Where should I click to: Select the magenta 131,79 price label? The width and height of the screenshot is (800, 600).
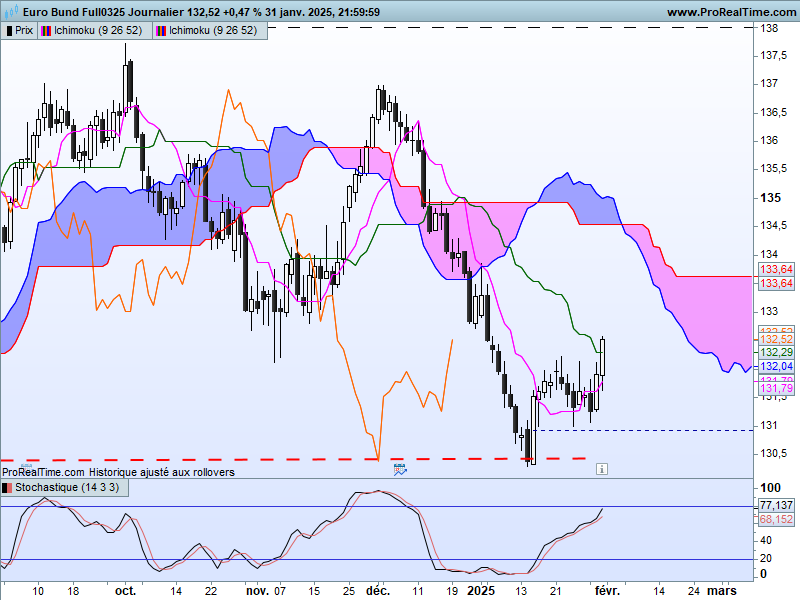(x=776, y=389)
